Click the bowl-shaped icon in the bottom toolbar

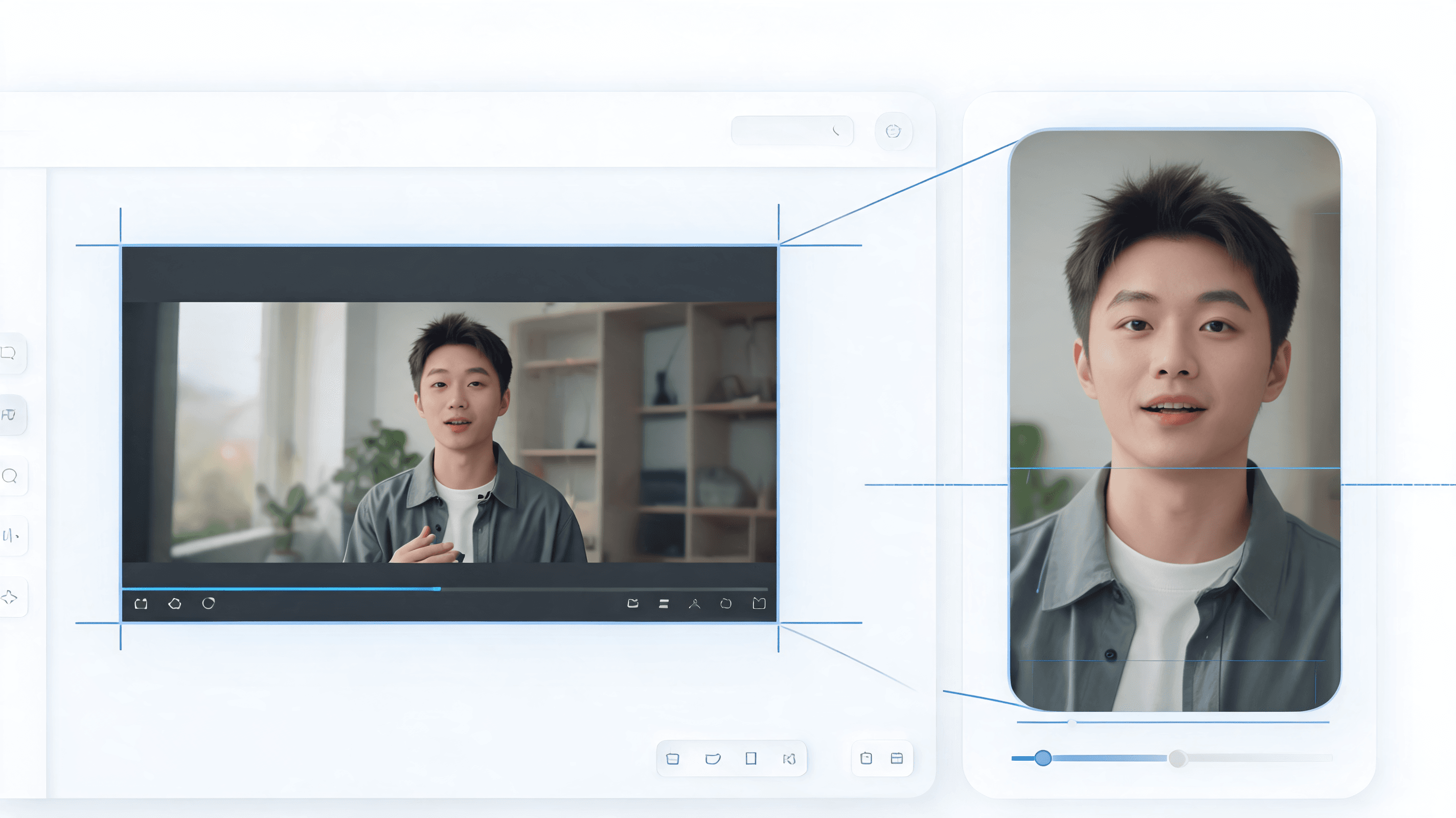coord(713,759)
